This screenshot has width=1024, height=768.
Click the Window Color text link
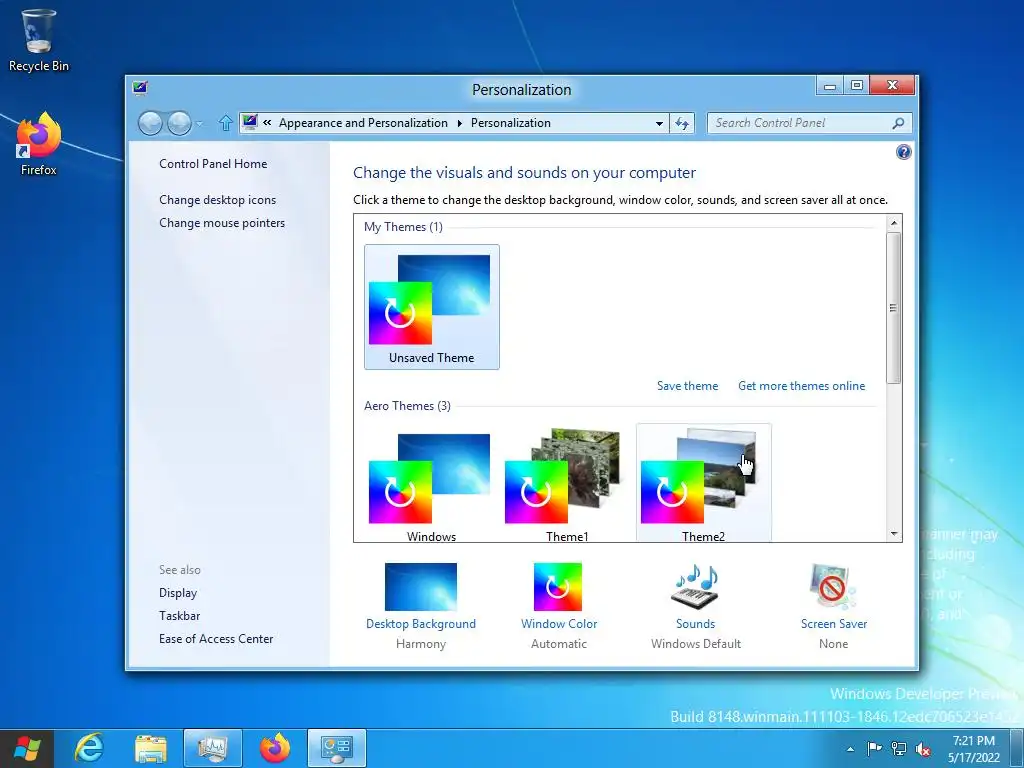pos(558,624)
